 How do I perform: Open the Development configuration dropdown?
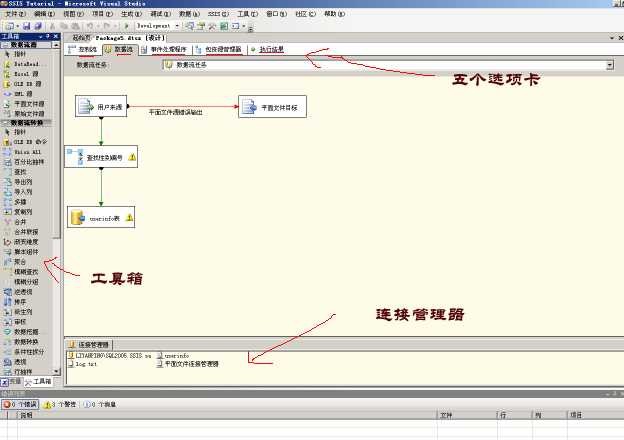(x=177, y=26)
